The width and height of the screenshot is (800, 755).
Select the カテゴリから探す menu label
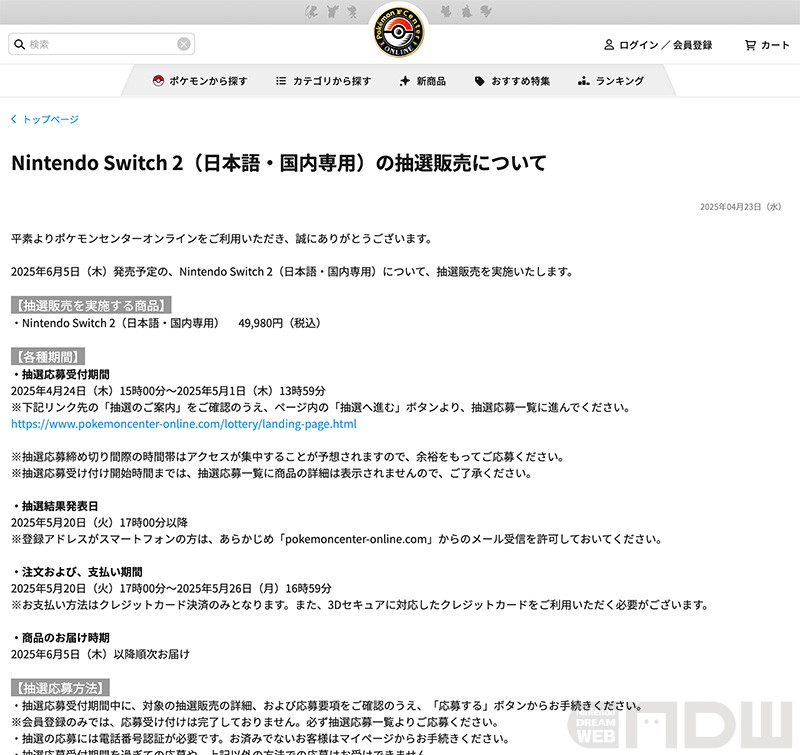coord(331,81)
